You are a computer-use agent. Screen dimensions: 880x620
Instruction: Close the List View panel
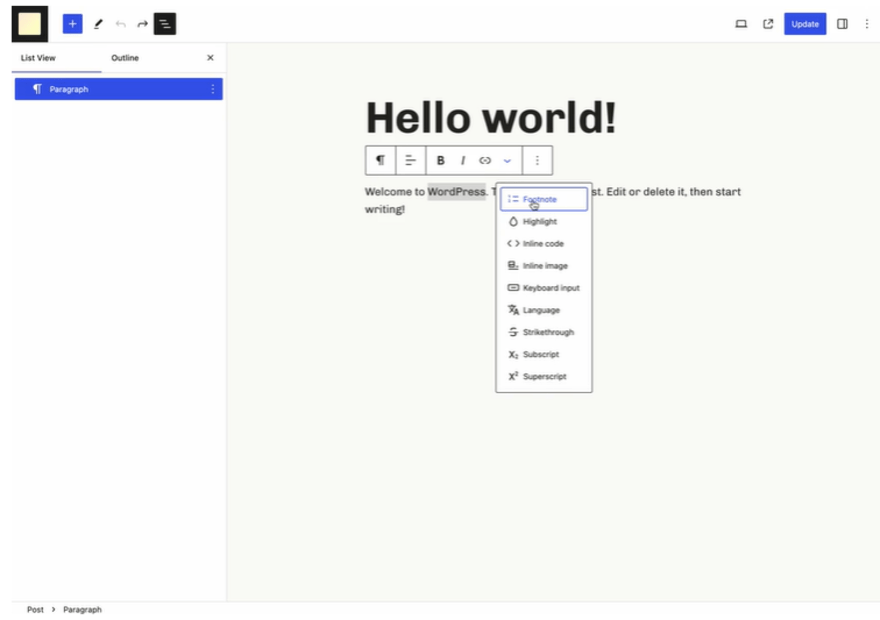point(210,58)
